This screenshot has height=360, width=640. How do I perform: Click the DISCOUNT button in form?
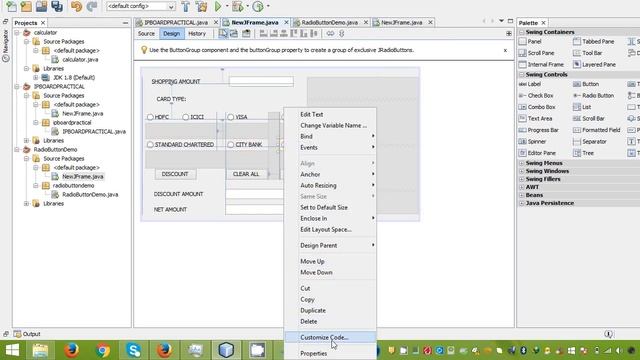(x=175, y=174)
